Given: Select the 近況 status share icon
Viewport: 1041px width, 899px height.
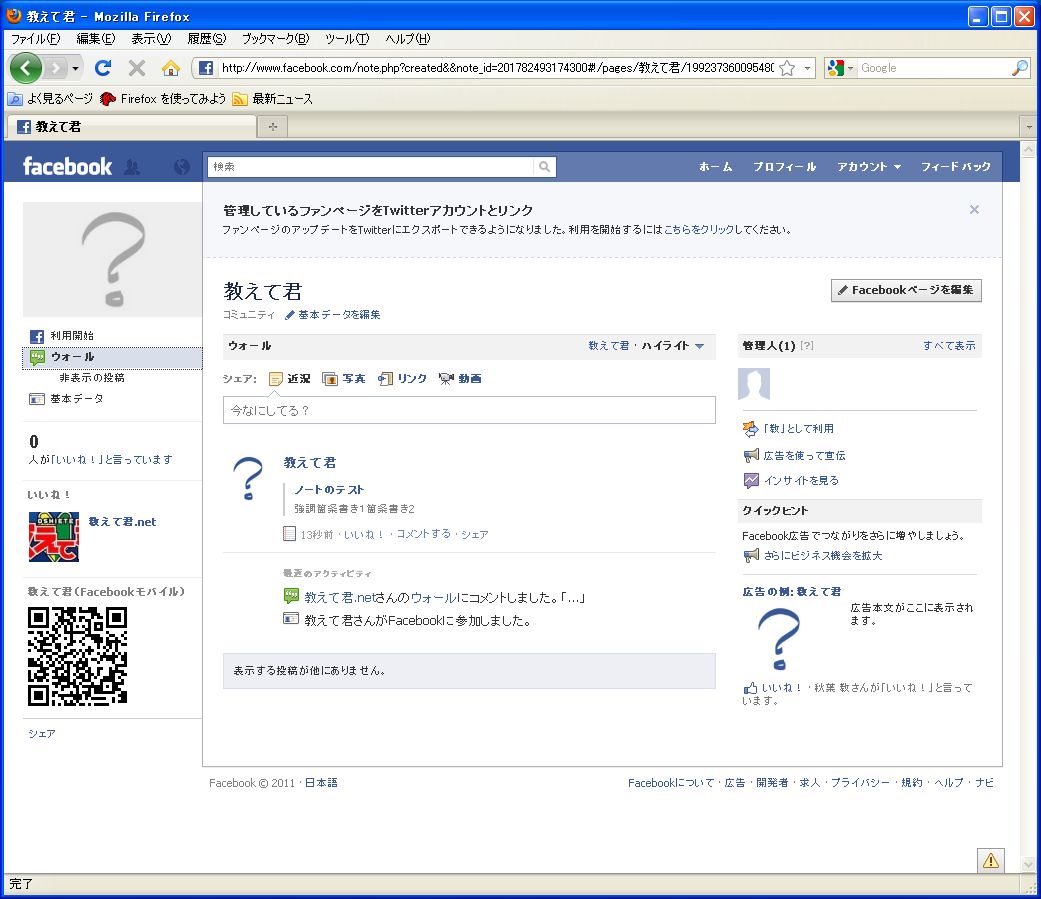Looking at the screenshot, I should pos(276,379).
